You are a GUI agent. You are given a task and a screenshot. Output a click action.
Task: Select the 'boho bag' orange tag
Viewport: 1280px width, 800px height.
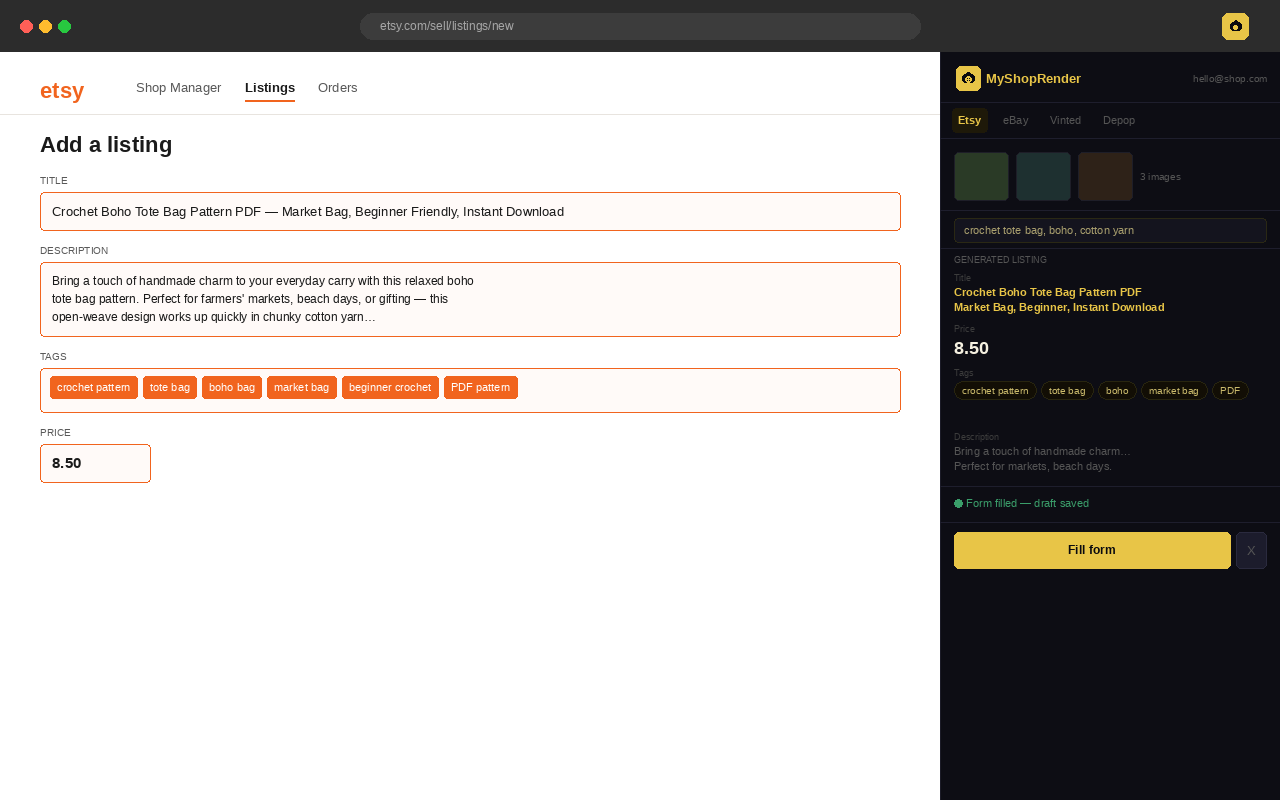tap(232, 387)
